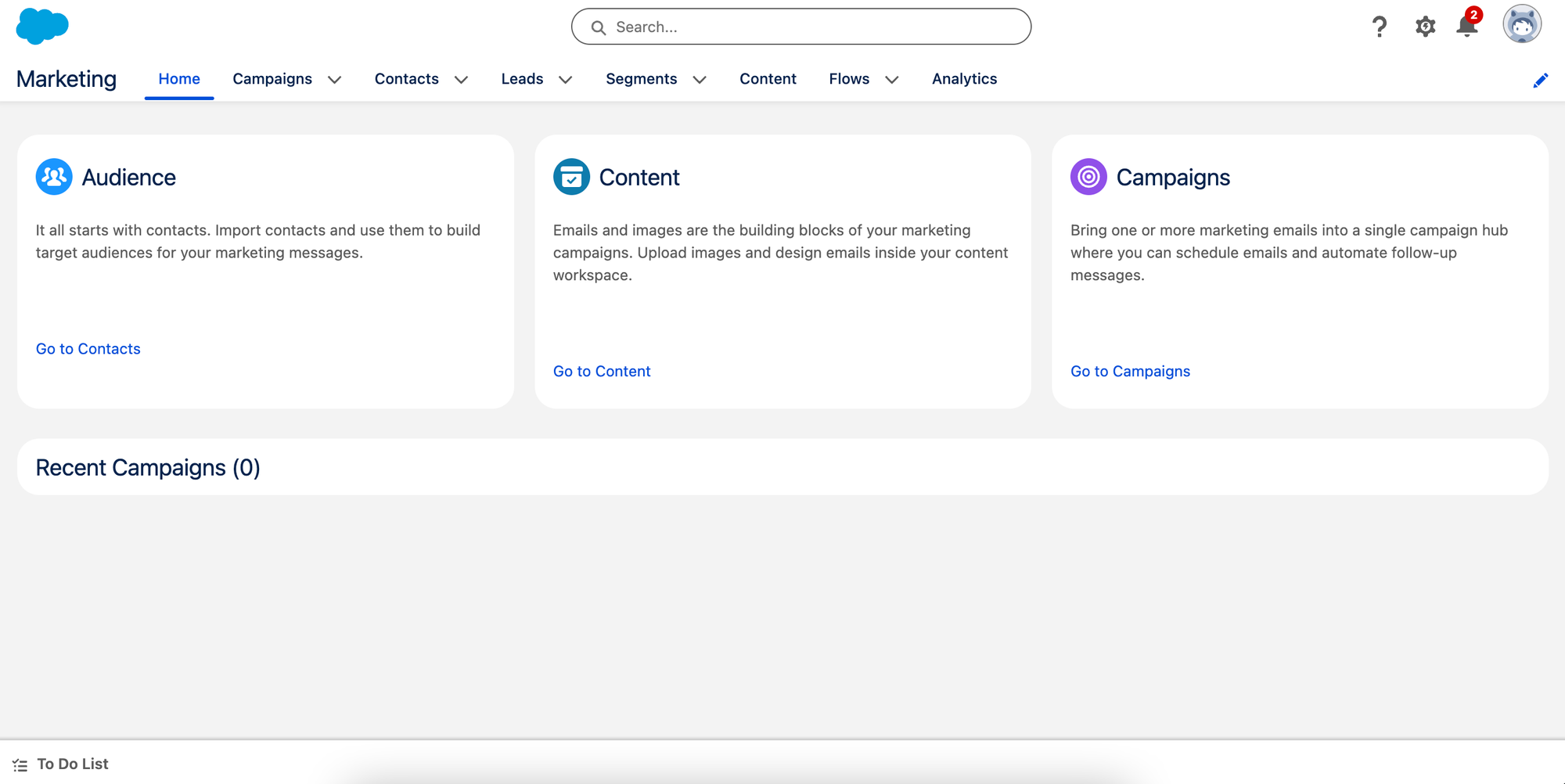The width and height of the screenshot is (1565, 784).
Task: Click the Go to Contacts link
Action: (88, 348)
